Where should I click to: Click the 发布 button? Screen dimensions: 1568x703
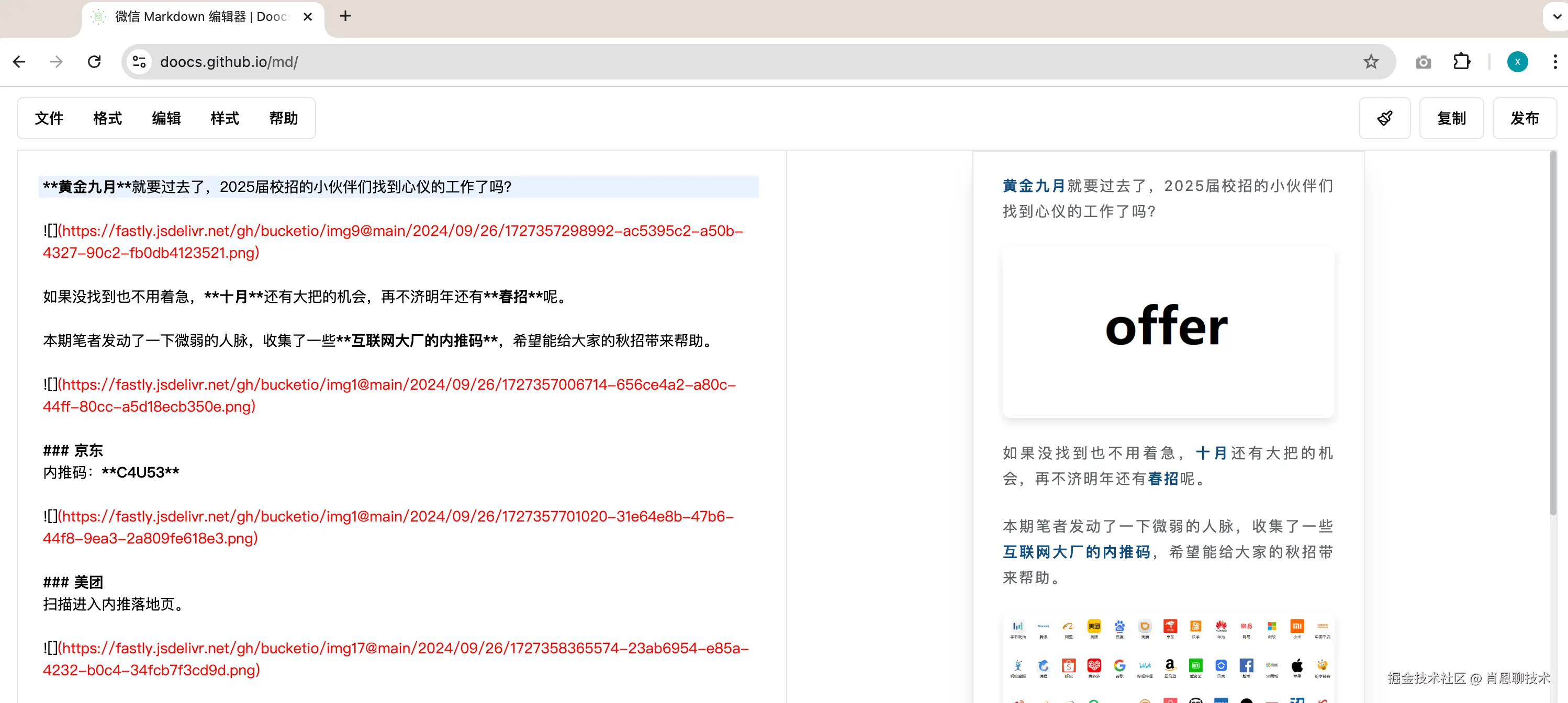click(1524, 118)
